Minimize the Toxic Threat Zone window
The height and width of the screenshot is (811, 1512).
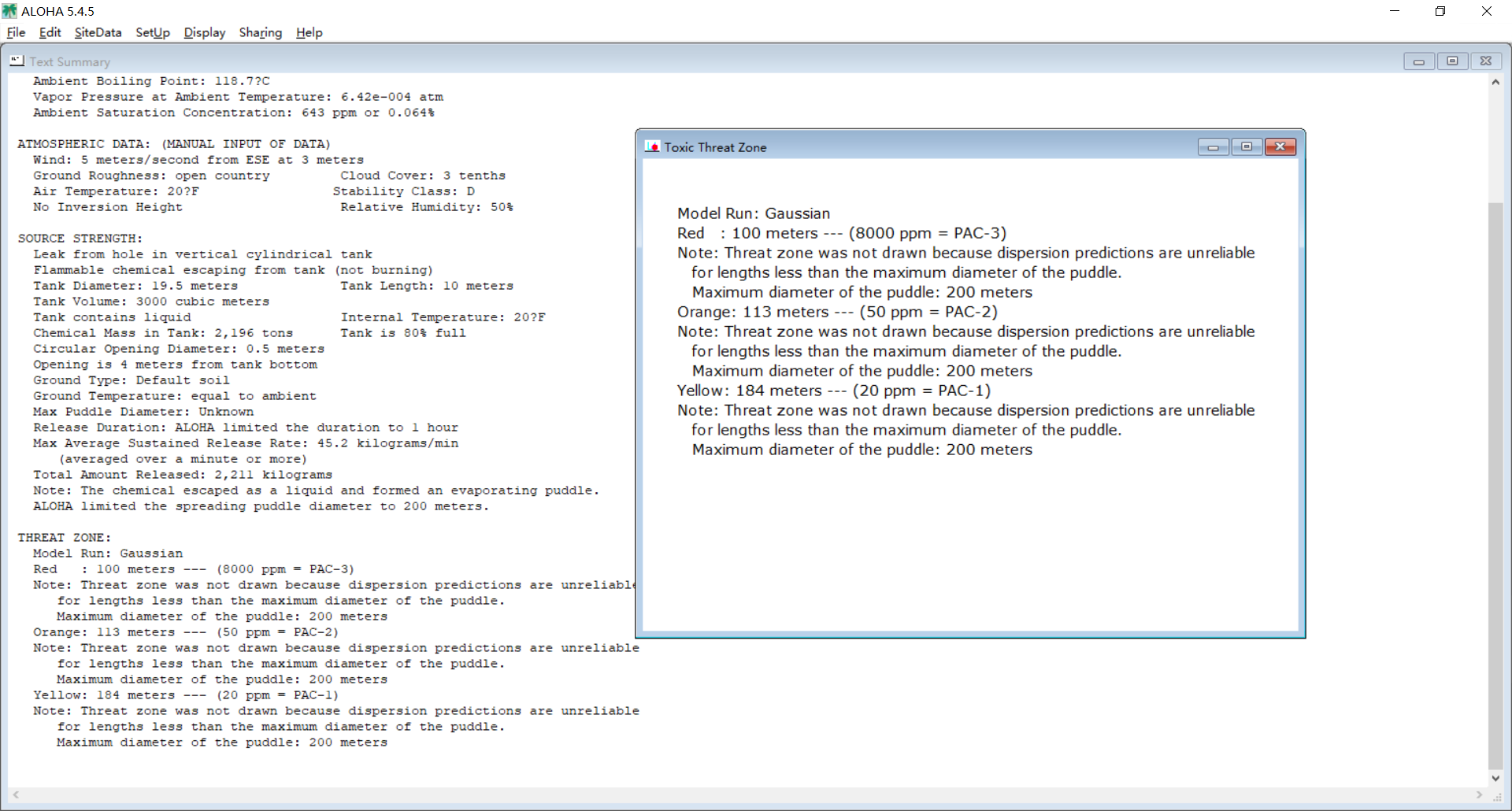[x=1213, y=147]
